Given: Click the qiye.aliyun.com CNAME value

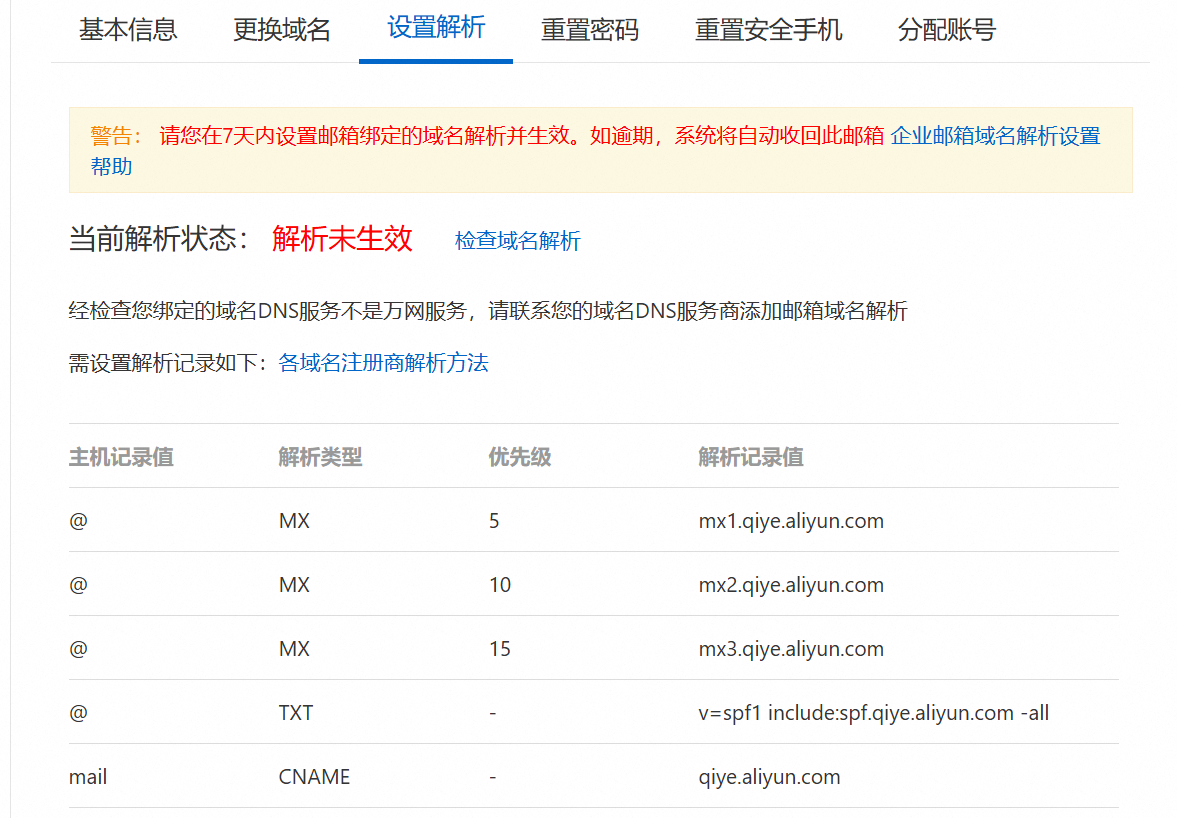Looking at the screenshot, I should point(769,777).
